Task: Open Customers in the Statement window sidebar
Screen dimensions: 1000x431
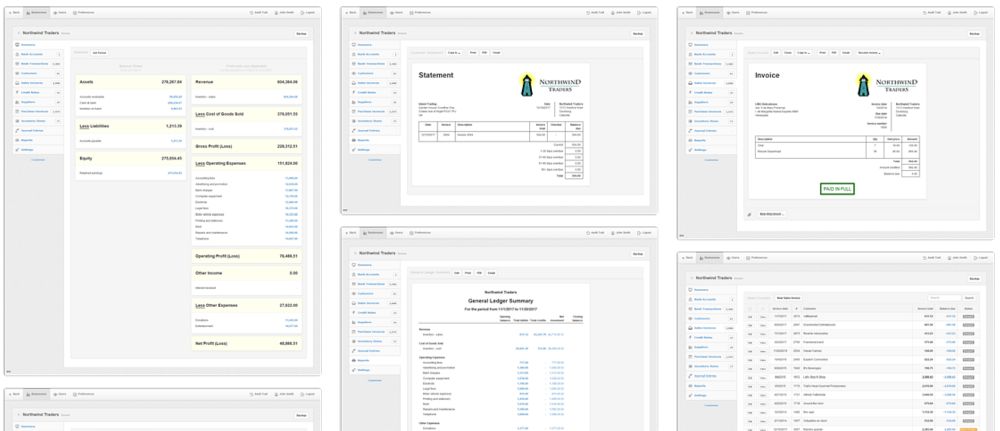Action: [x=360, y=72]
